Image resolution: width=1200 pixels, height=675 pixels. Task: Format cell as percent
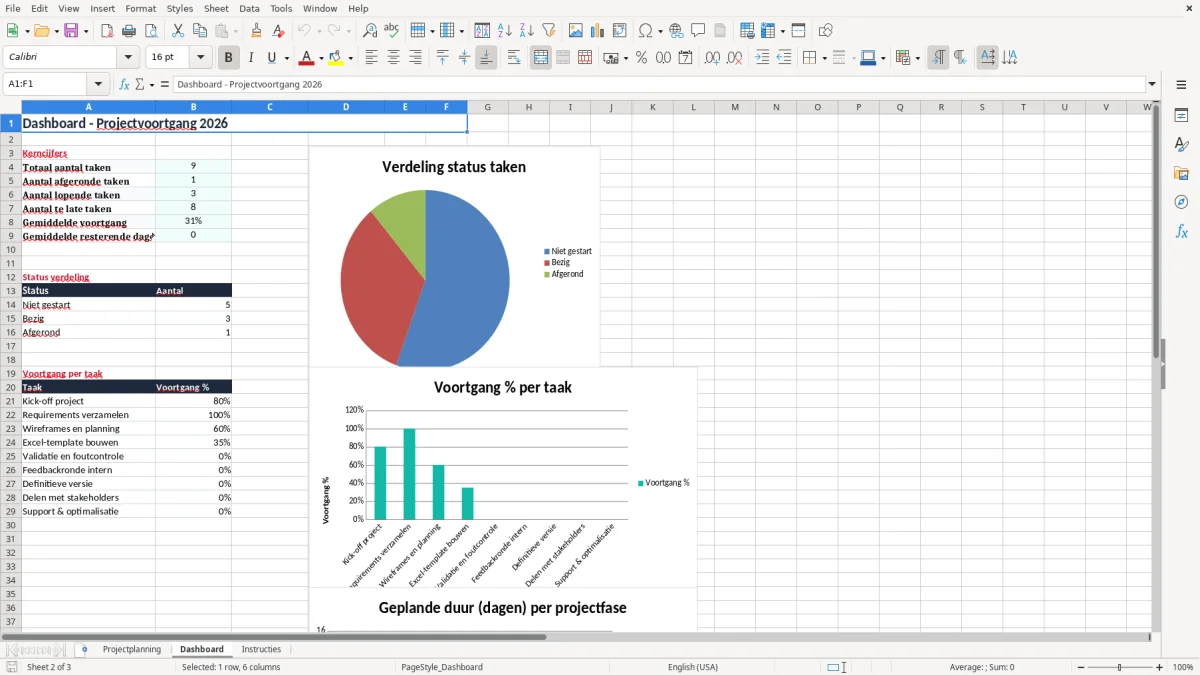(x=641, y=58)
